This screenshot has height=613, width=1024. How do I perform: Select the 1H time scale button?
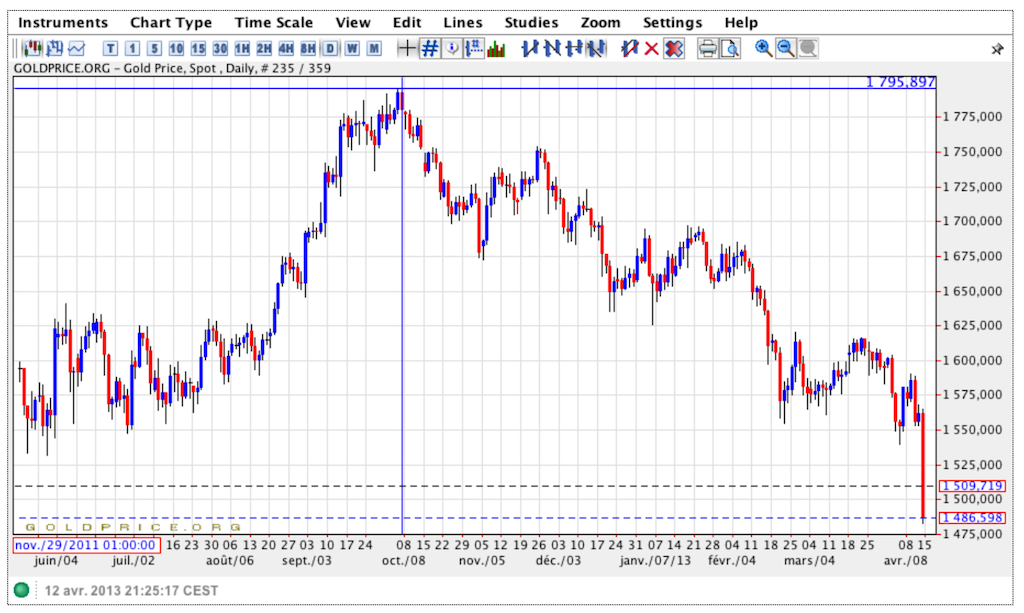coord(241,48)
